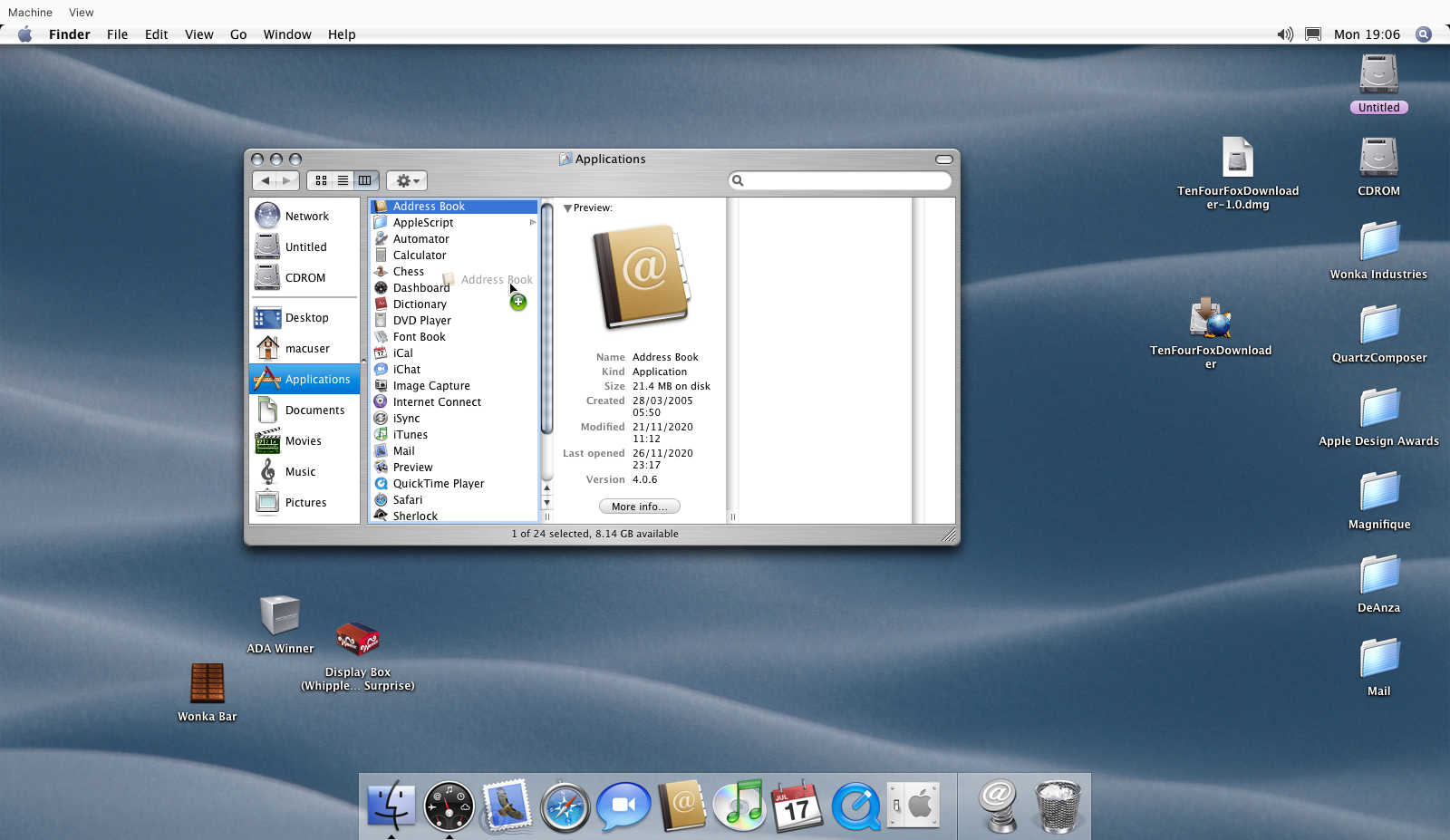Open the Window menu
The image size is (1450, 840).
point(287,34)
